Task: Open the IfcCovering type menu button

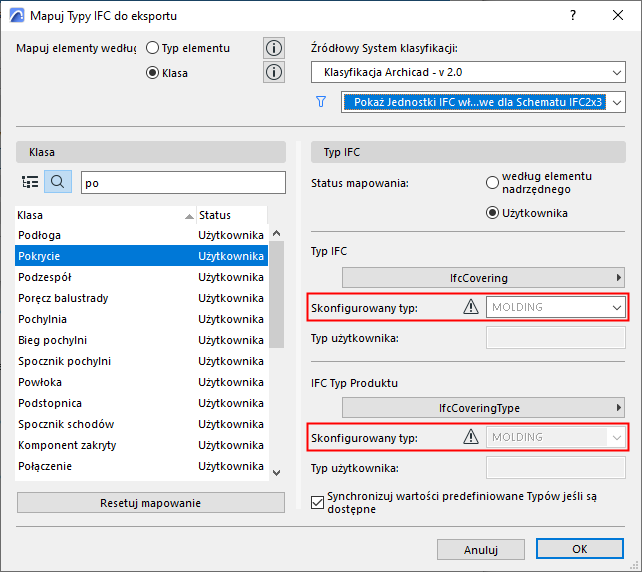Action: pyautogui.click(x=484, y=277)
